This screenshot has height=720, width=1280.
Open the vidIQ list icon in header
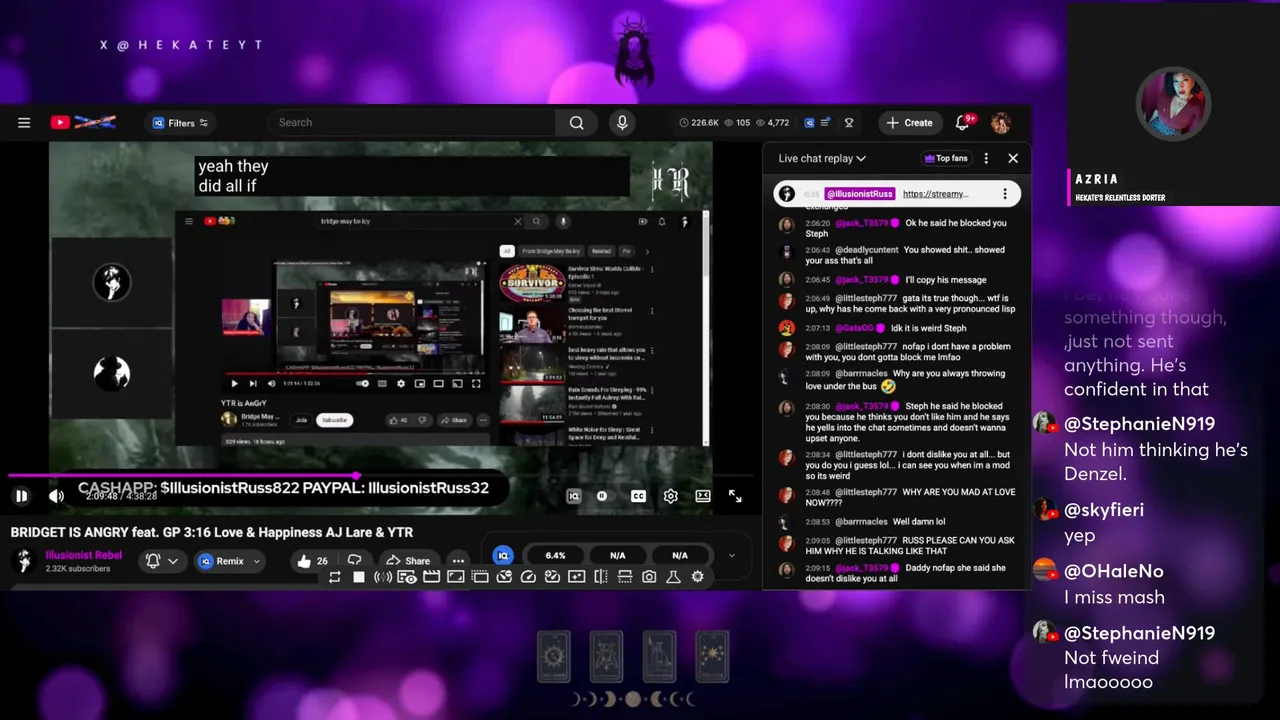[825, 123]
